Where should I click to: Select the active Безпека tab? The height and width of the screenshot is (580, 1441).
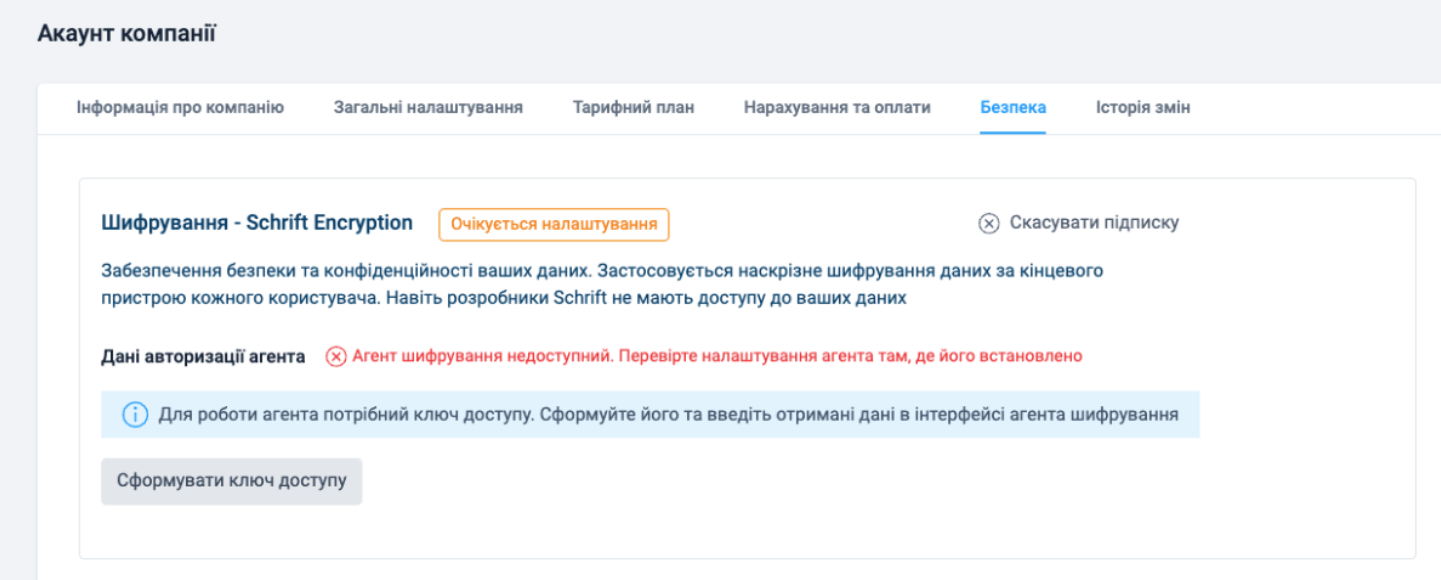[x=1013, y=107]
